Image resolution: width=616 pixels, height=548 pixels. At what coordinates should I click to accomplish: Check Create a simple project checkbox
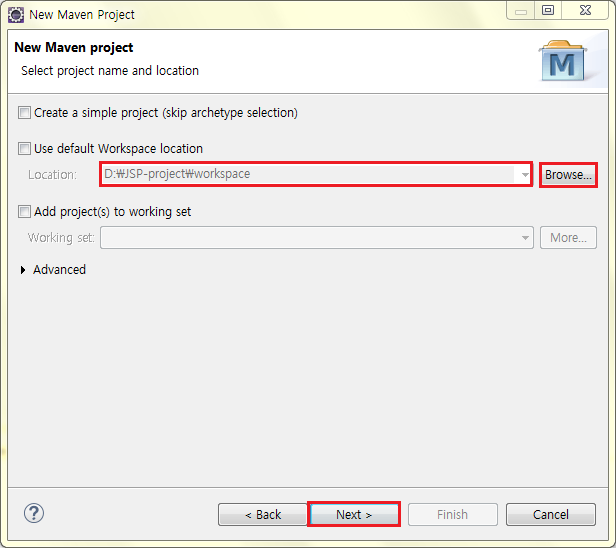24,113
